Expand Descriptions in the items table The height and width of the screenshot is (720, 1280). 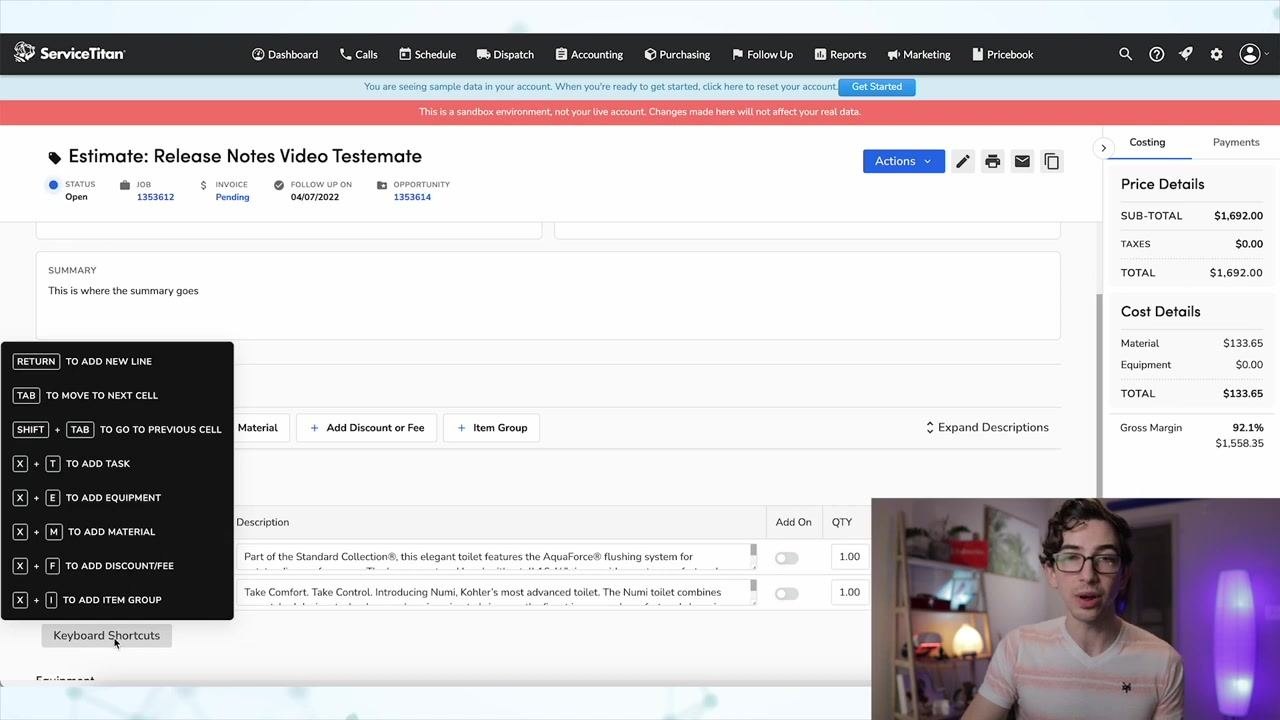(x=986, y=427)
